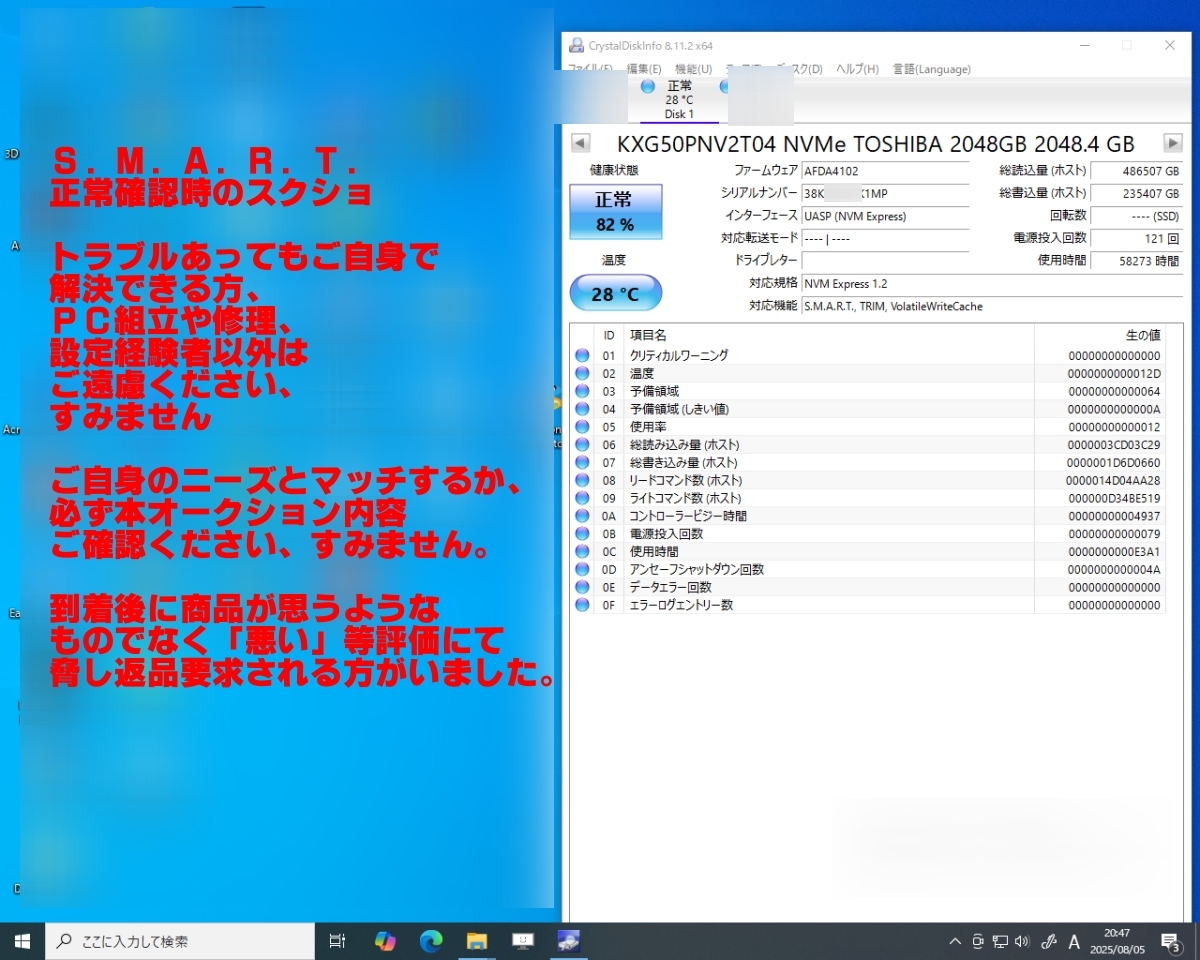Click the speaker volume tray icon
Image resolution: width=1200 pixels, height=960 pixels.
[1022, 941]
